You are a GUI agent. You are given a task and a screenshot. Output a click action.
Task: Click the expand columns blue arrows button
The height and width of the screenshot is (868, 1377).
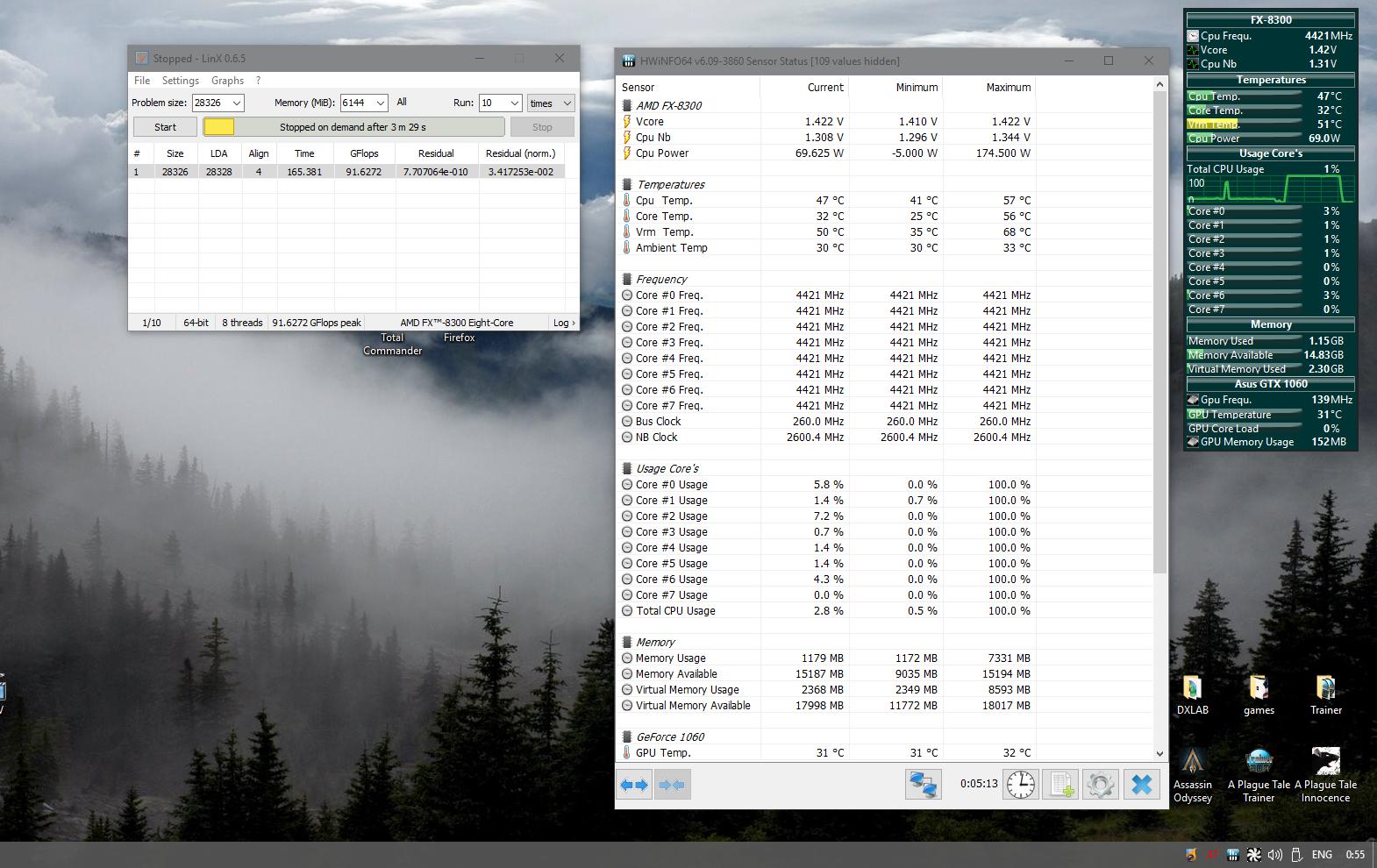tap(634, 785)
